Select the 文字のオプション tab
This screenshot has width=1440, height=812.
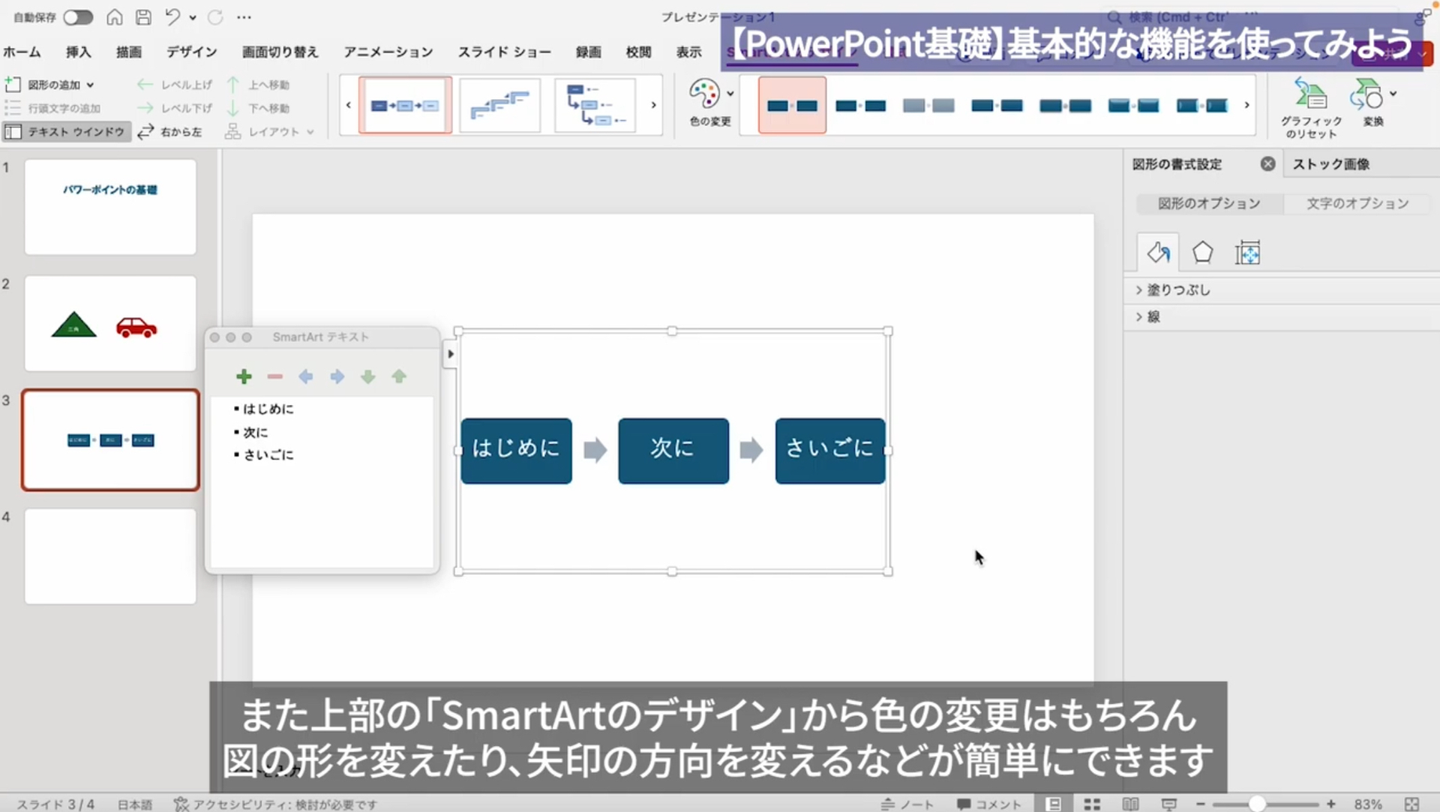click(x=1357, y=203)
